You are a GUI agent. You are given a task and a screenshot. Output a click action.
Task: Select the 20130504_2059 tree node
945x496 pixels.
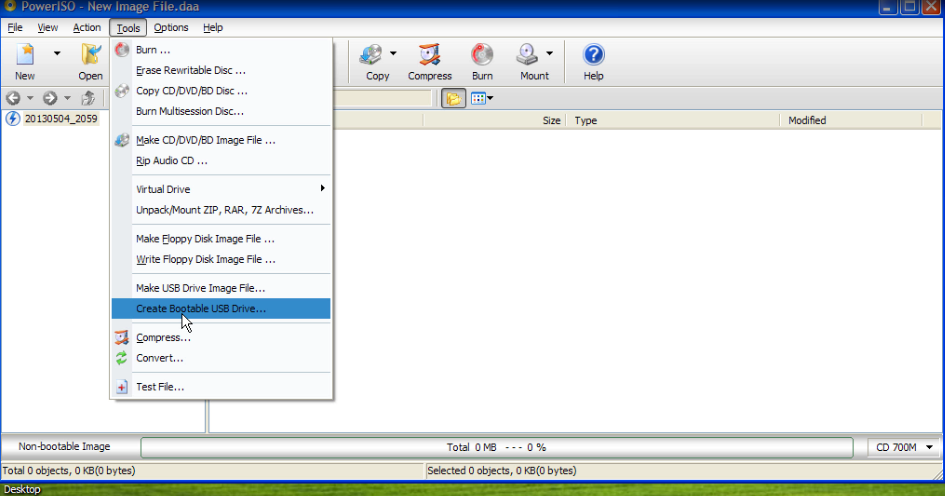[61, 119]
